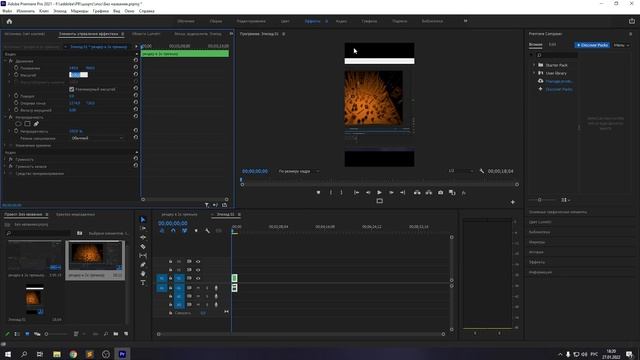Open the Файл menu
640x360 pixels.
point(7,11)
